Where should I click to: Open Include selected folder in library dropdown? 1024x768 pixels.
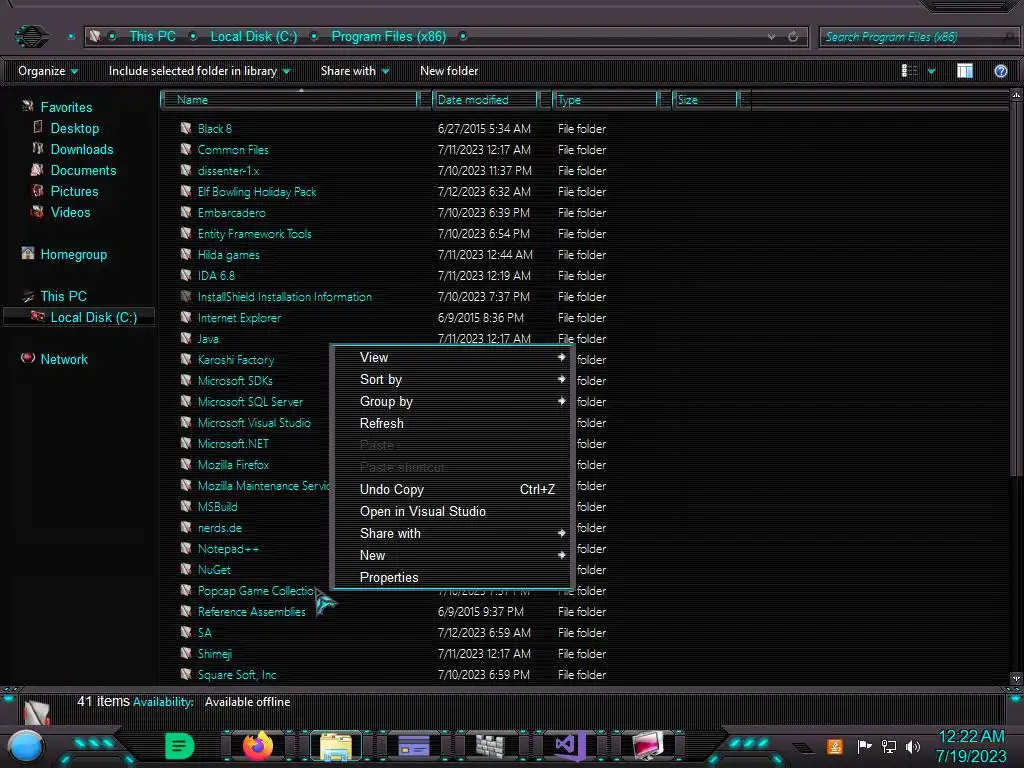199,71
